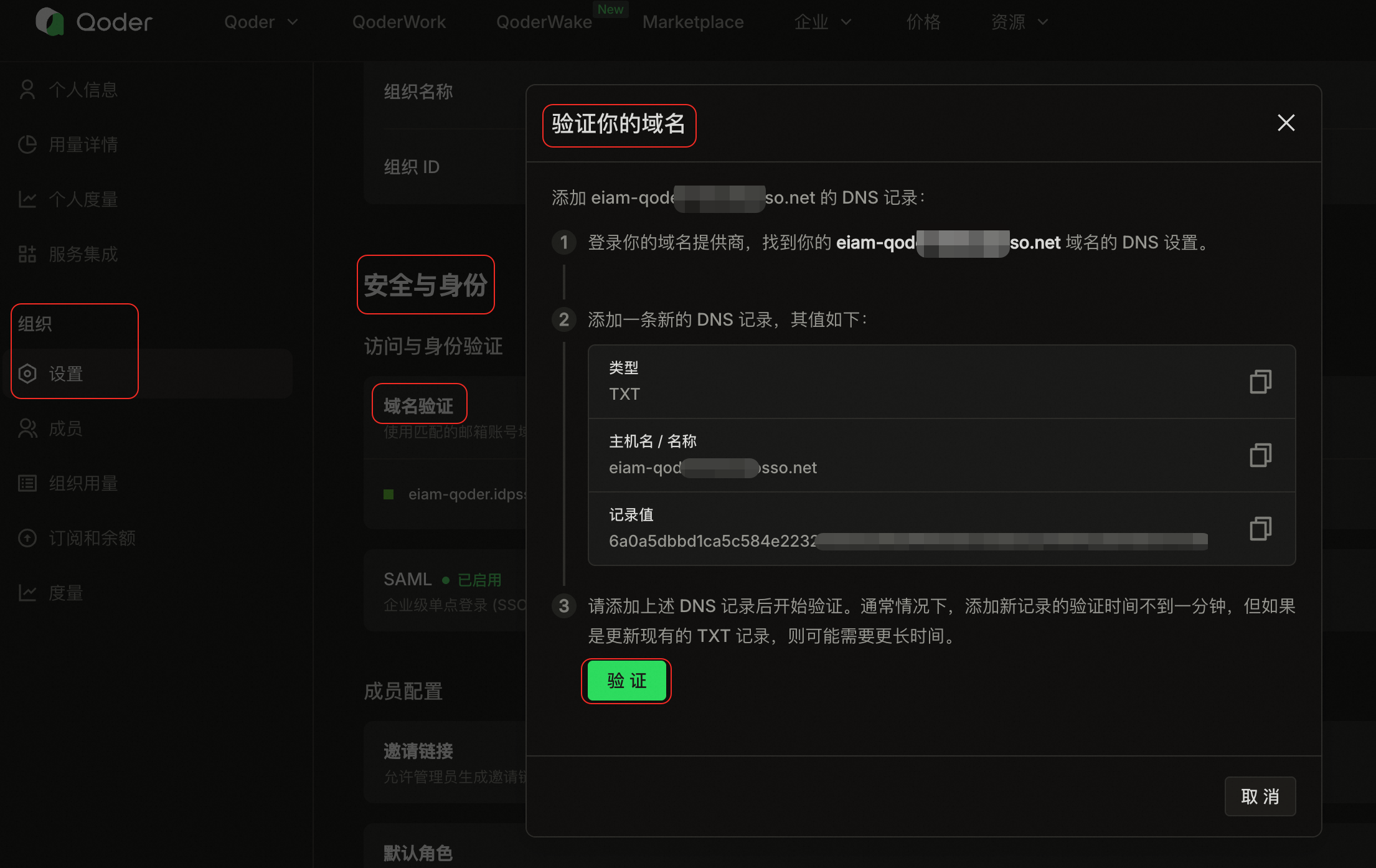The image size is (1376, 868).
Task: Click the New badge beside QoderWake
Action: [611, 9]
